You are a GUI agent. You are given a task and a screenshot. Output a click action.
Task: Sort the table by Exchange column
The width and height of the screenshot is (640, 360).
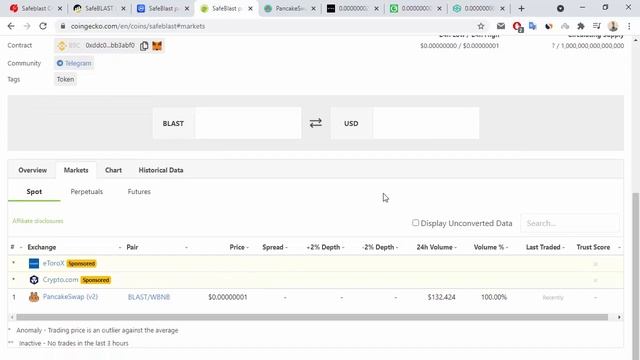[x=42, y=247]
